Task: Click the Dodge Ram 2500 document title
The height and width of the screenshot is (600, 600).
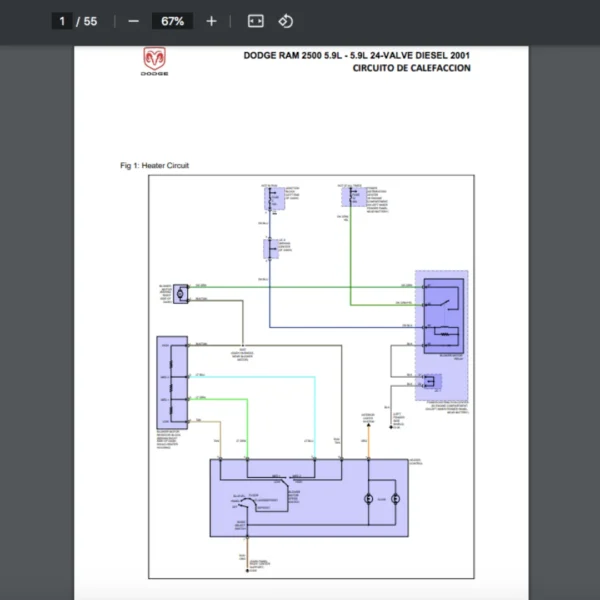Action: (356, 55)
